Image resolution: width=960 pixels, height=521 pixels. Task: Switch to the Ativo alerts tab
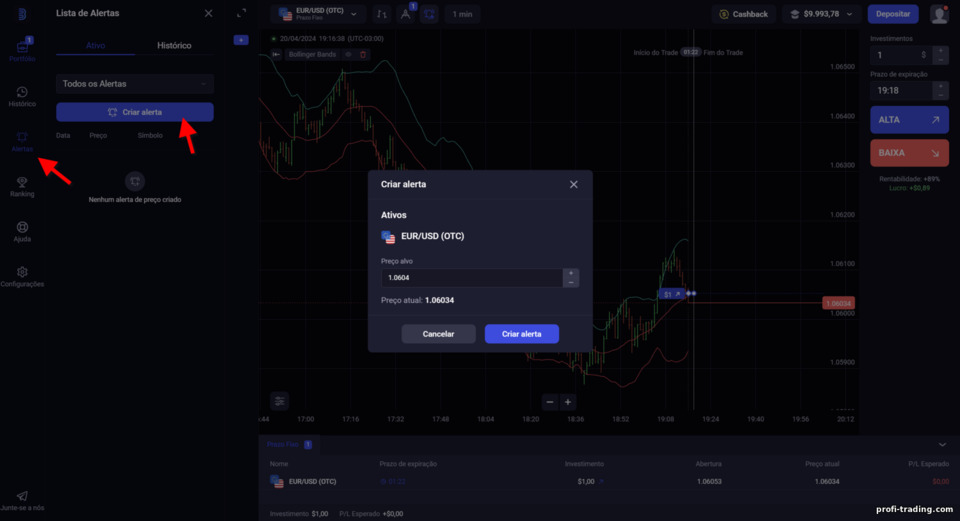click(x=96, y=45)
